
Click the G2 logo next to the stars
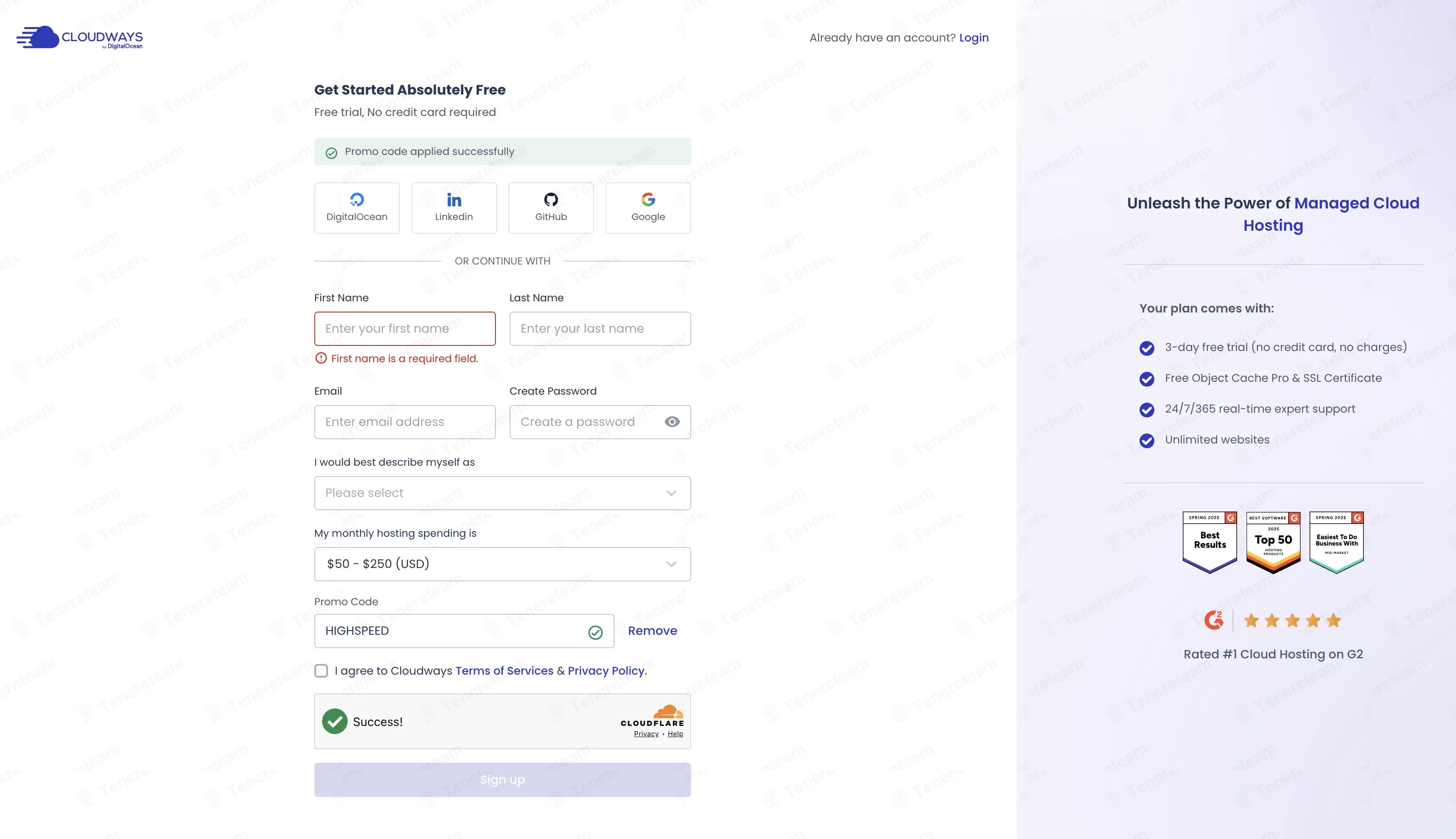pos(1214,620)
